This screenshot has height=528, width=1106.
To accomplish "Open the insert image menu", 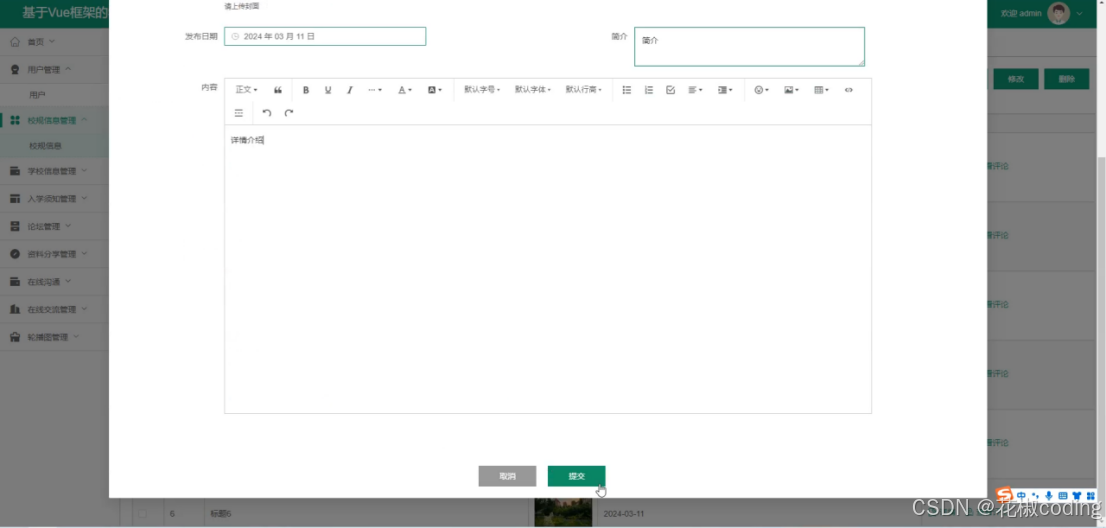I will pyautogui.click(x=791, y=90).
